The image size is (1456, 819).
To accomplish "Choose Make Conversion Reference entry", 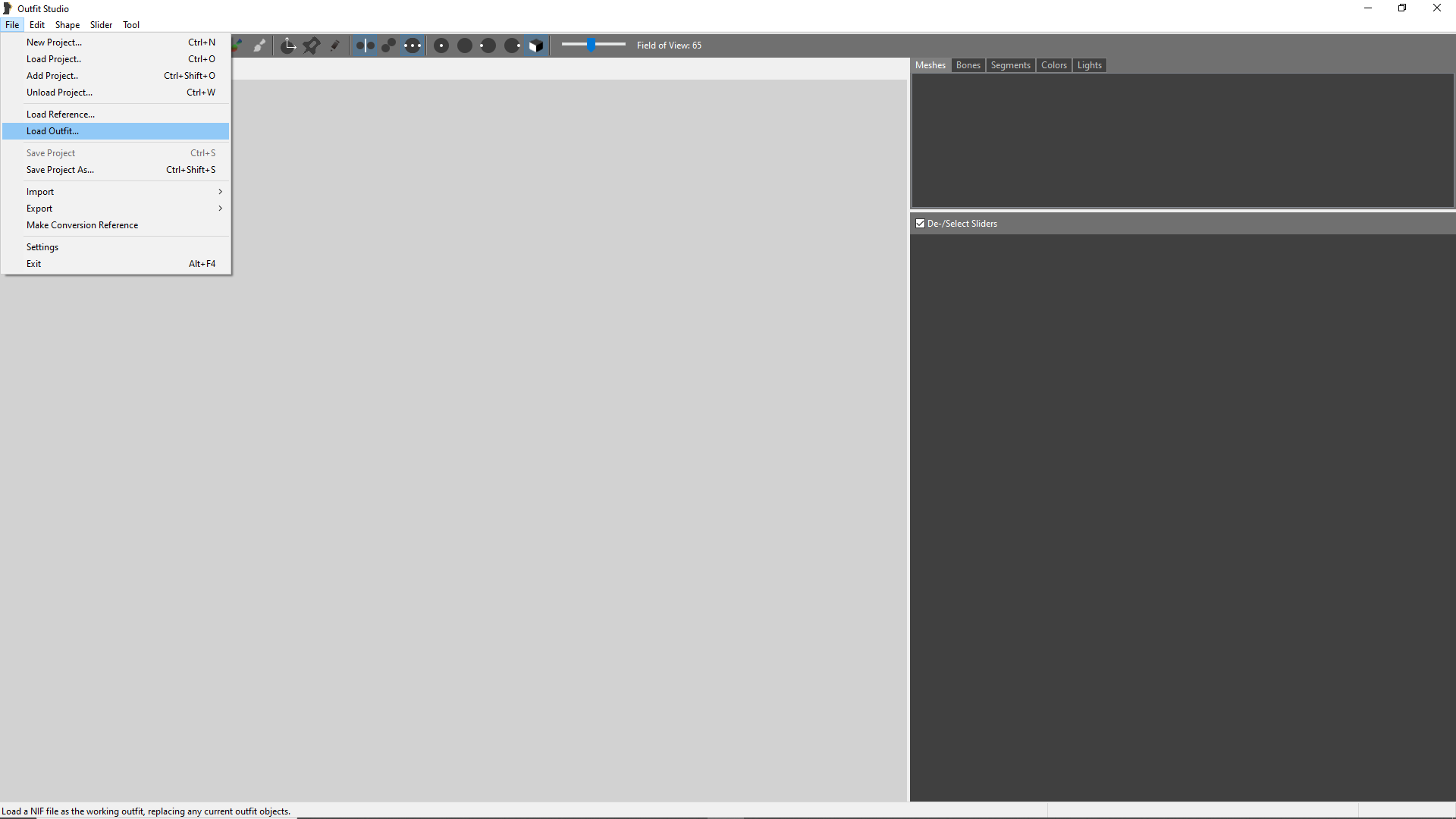I will tap(116, 225).
